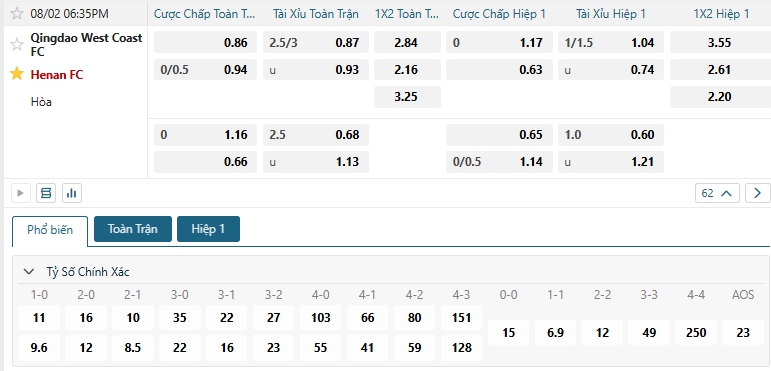771x371 pixels.
Task: Select AOS correct score odds 23
Action: (743, 333)
